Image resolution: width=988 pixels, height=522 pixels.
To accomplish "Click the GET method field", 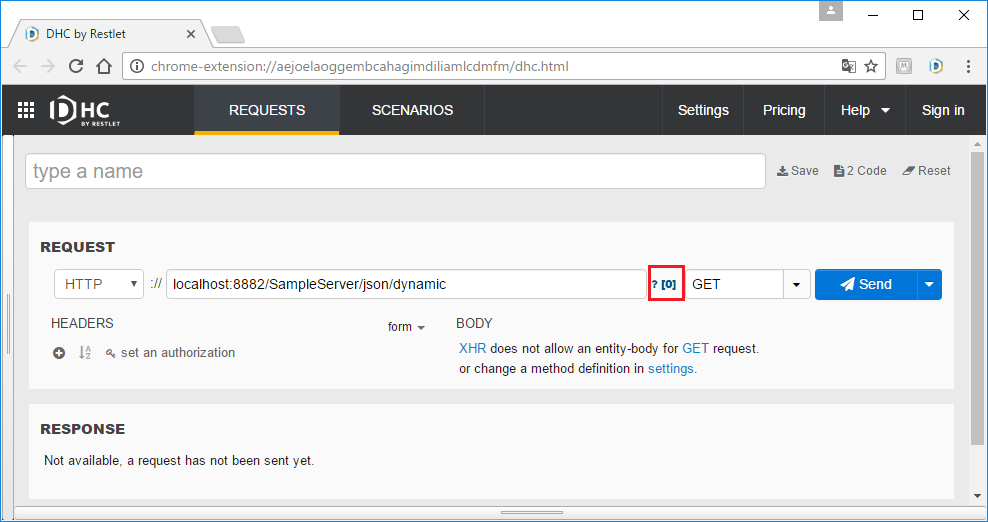I will (734, 284).
